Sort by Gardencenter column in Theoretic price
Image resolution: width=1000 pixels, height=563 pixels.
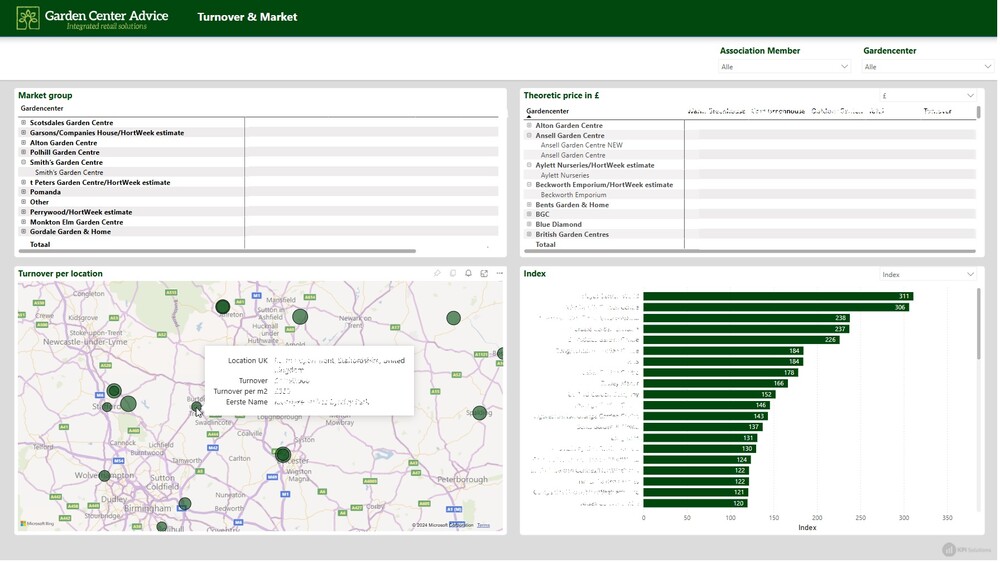(547, 111)
